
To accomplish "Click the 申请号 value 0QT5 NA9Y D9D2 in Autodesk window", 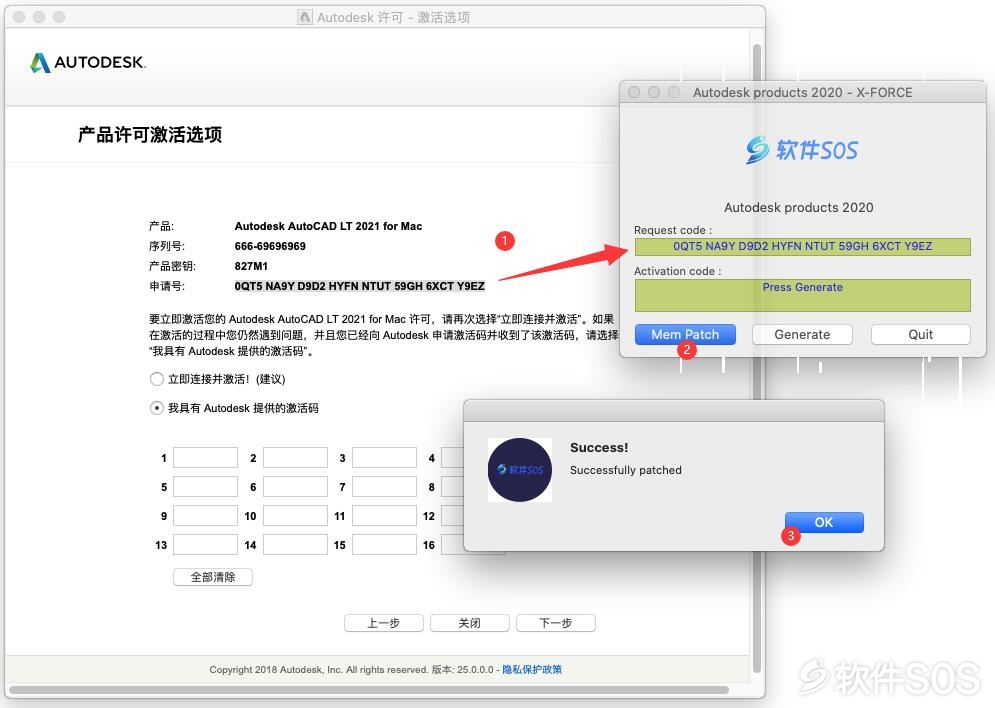I will 360,286.
